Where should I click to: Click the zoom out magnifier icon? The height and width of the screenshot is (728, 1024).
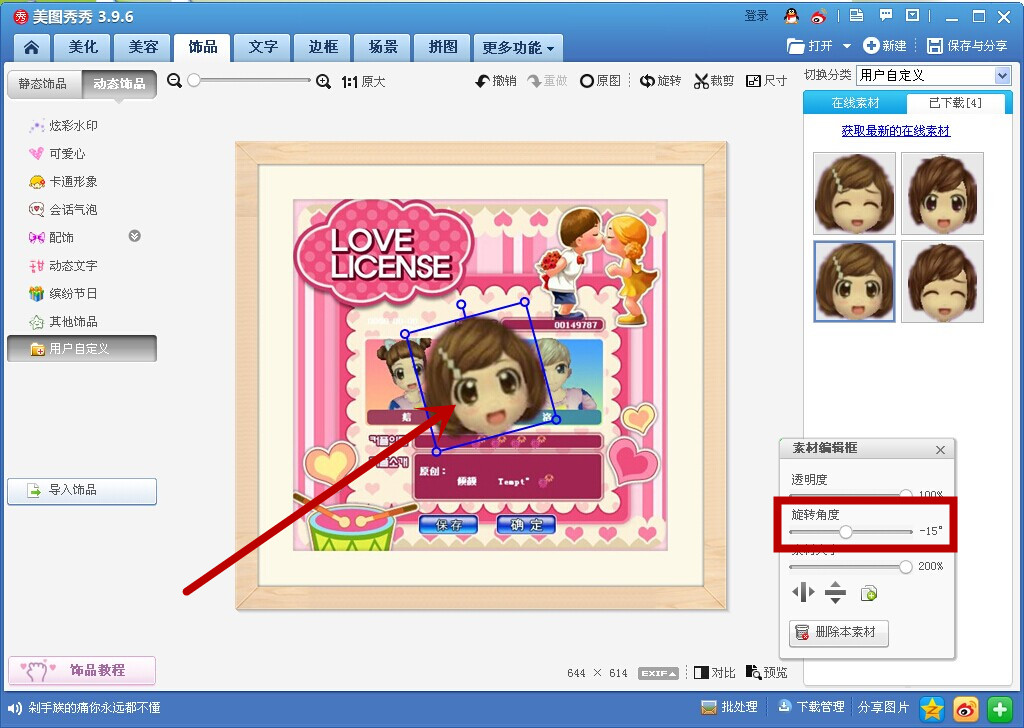coord(174,80)
